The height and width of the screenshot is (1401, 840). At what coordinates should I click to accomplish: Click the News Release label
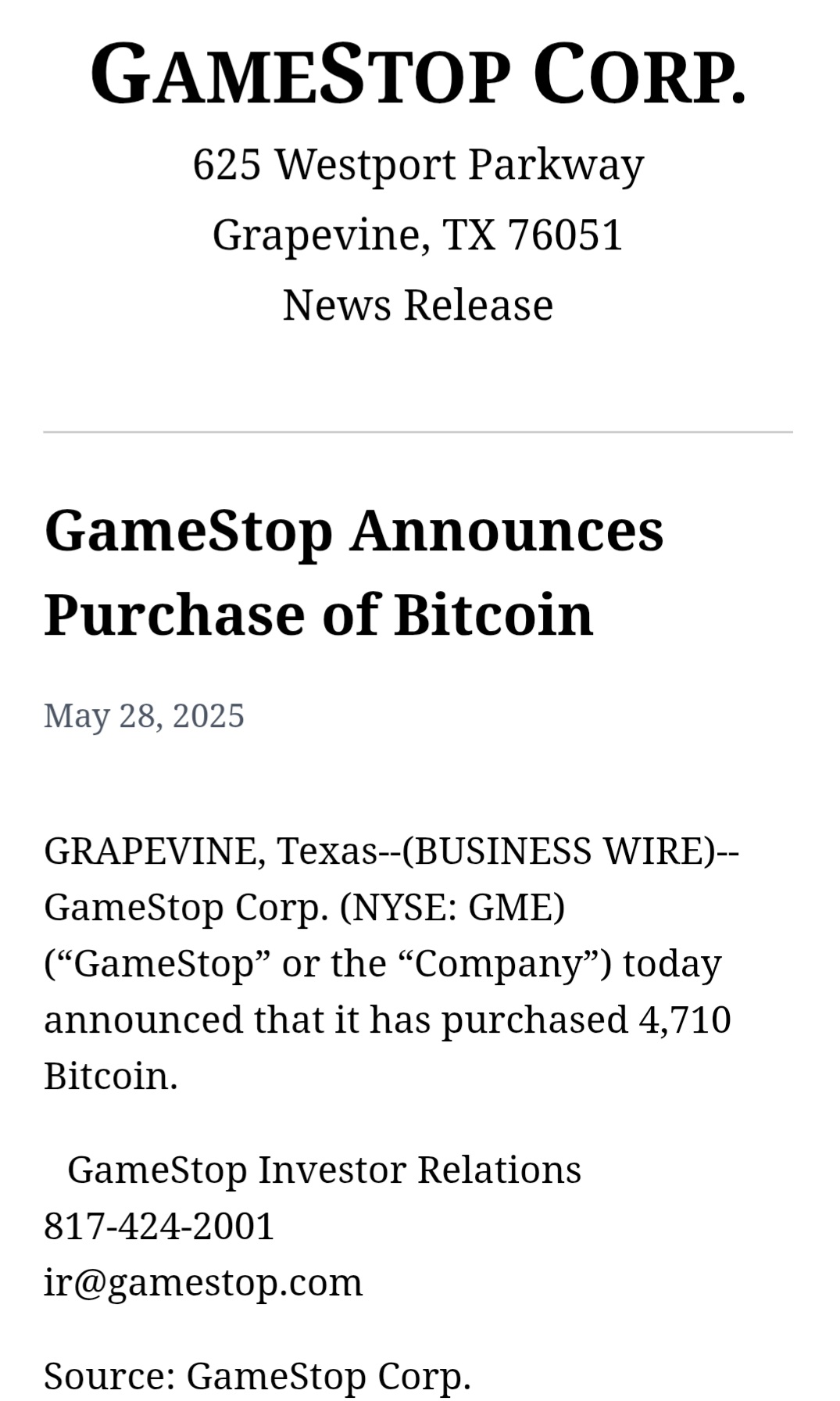(x=418, y=305)
